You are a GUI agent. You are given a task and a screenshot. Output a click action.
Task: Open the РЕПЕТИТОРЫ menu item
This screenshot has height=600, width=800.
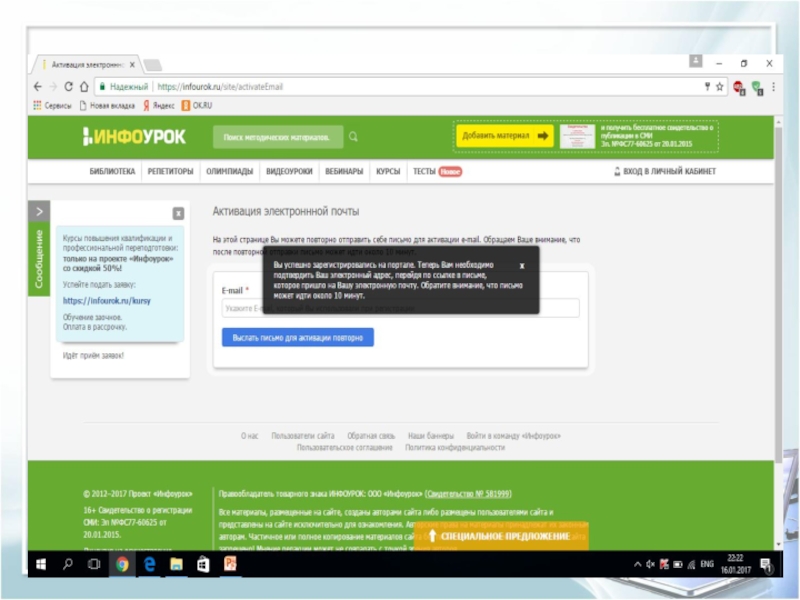(x=170, y=171)
